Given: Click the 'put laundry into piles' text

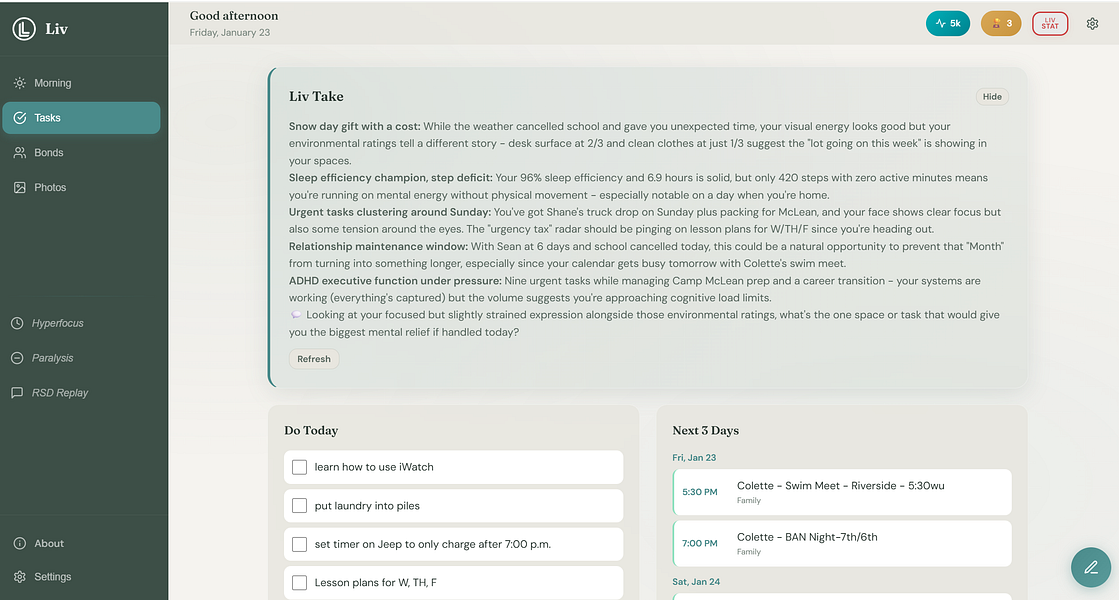Looking at the screenshot, I should pos(367,506).
